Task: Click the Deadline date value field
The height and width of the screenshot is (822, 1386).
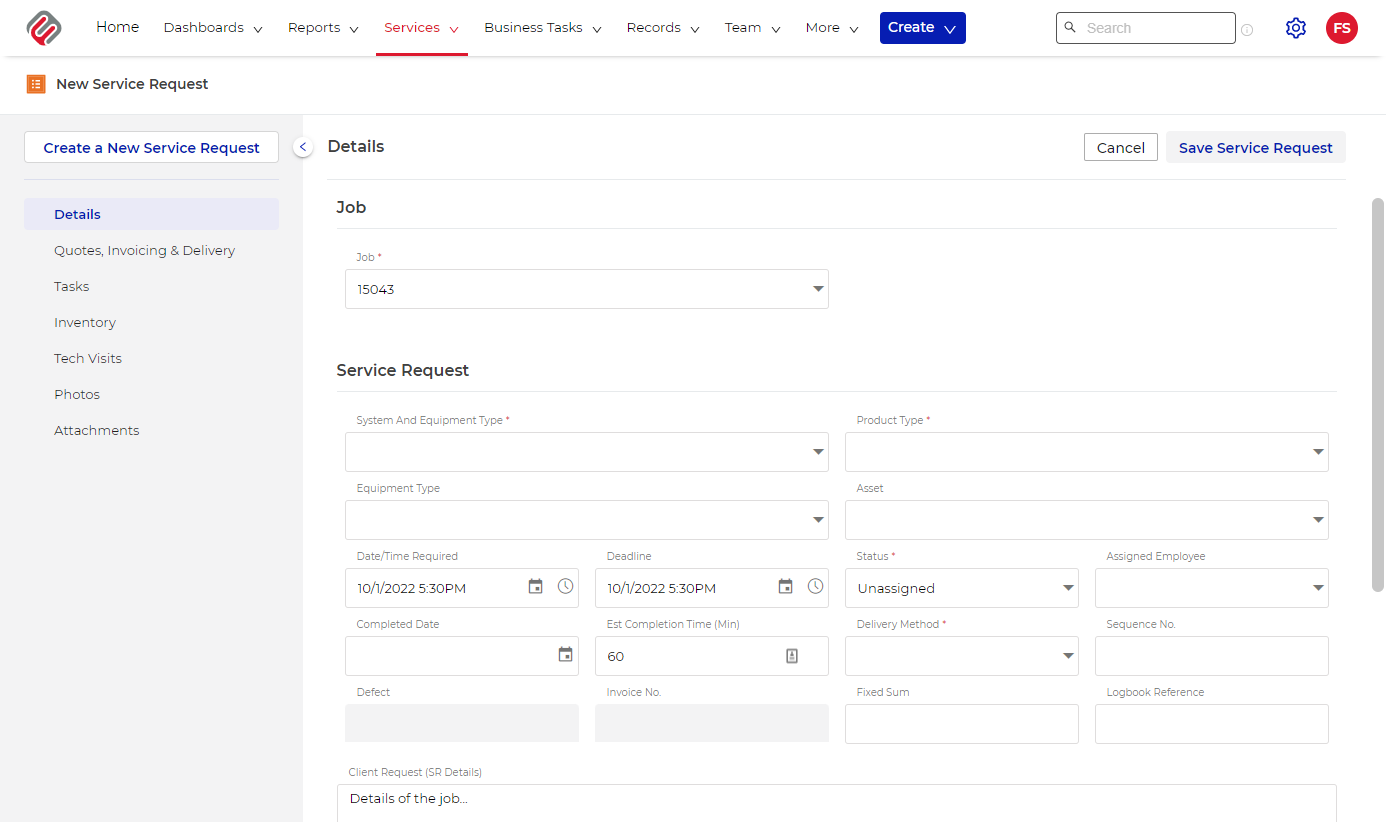Action: click(x=712, y=588)
